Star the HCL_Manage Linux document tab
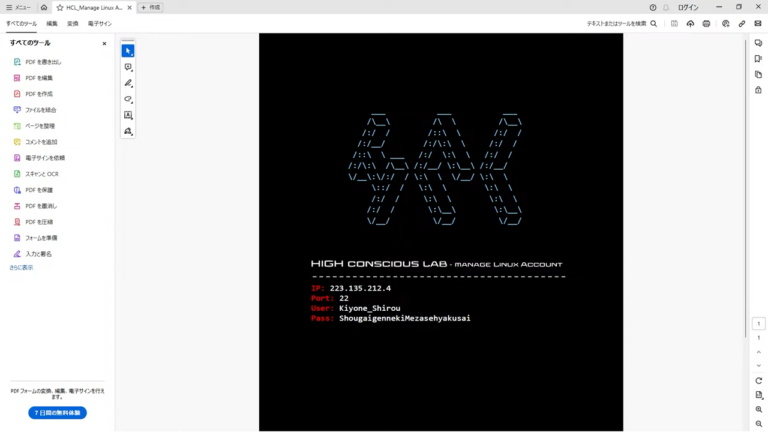 (x=60, y=7)
